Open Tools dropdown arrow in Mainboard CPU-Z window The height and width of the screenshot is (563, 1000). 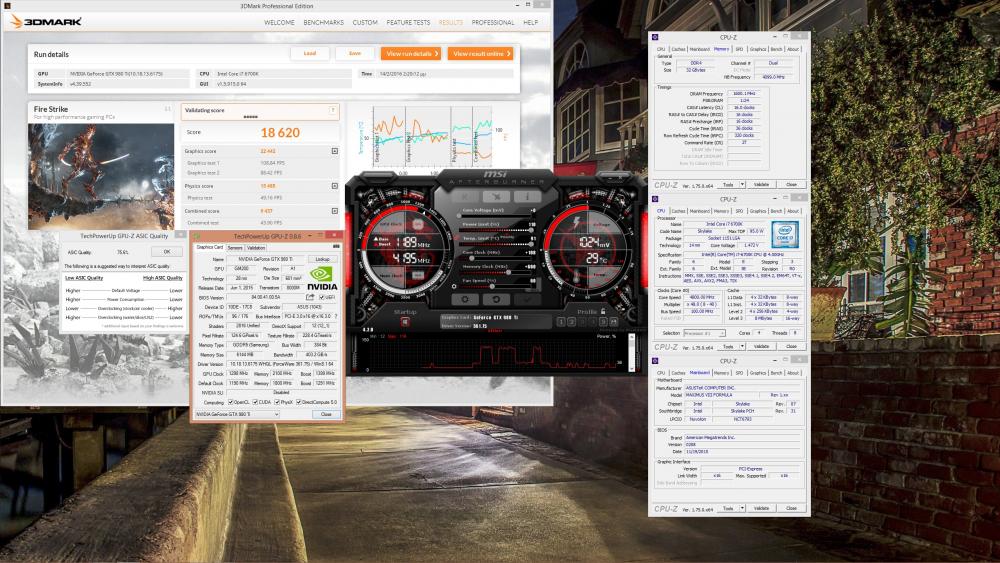pyautogui.click(x=742, y=509)
